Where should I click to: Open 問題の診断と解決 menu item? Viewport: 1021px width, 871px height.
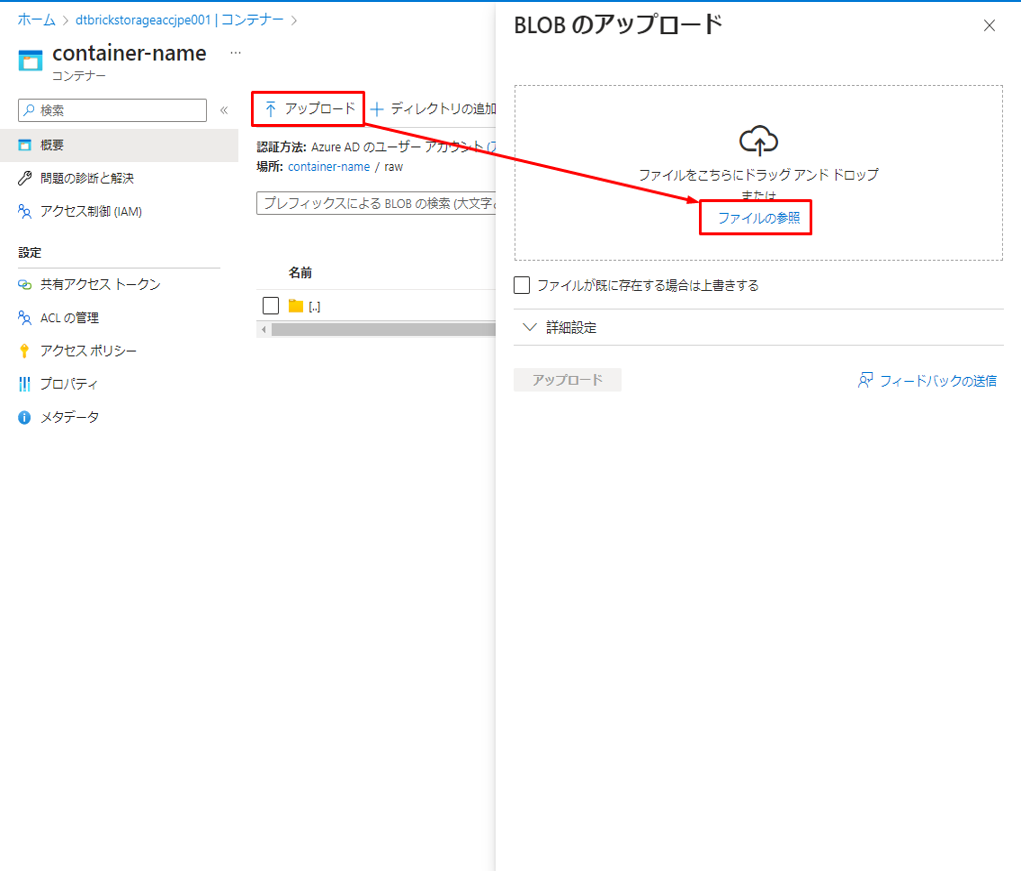point(86,178)
